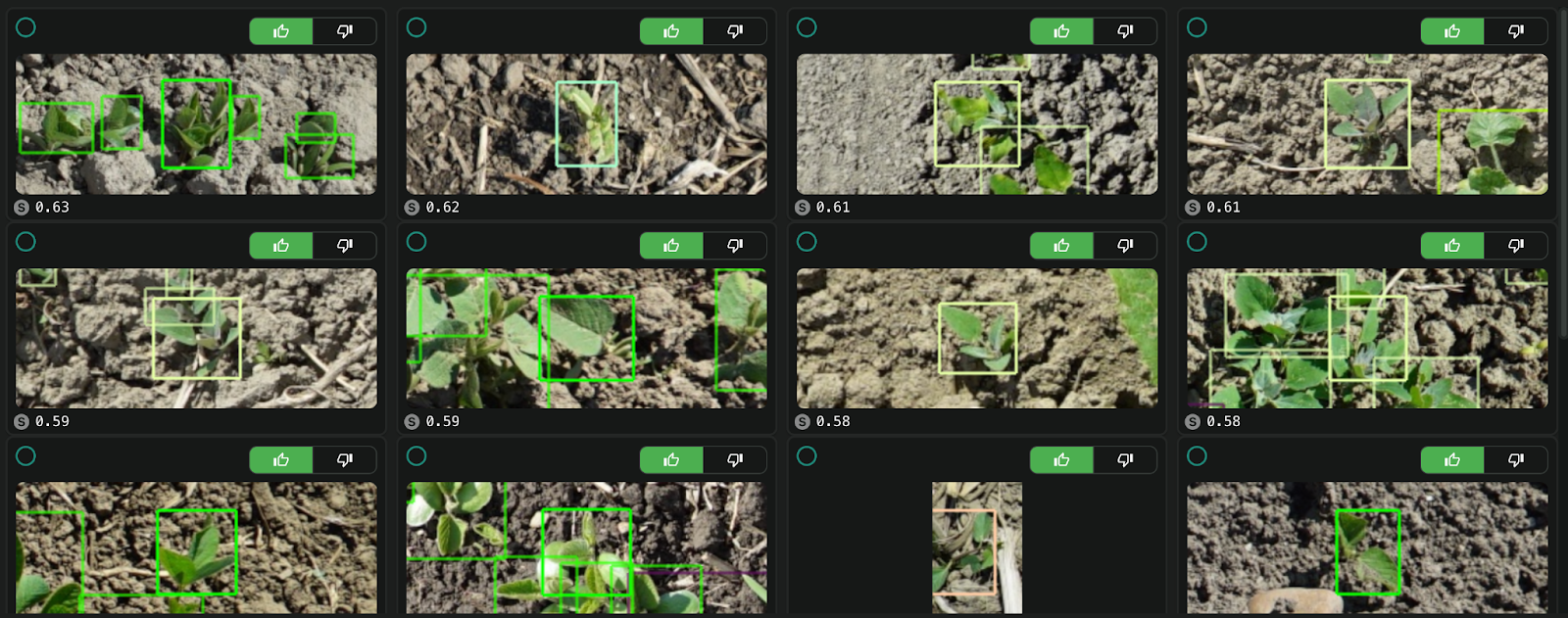This screenshot has width=1568, height=618.
Task: Thumbs down the gray-soil image scored 0.61
Action: 1125,31
